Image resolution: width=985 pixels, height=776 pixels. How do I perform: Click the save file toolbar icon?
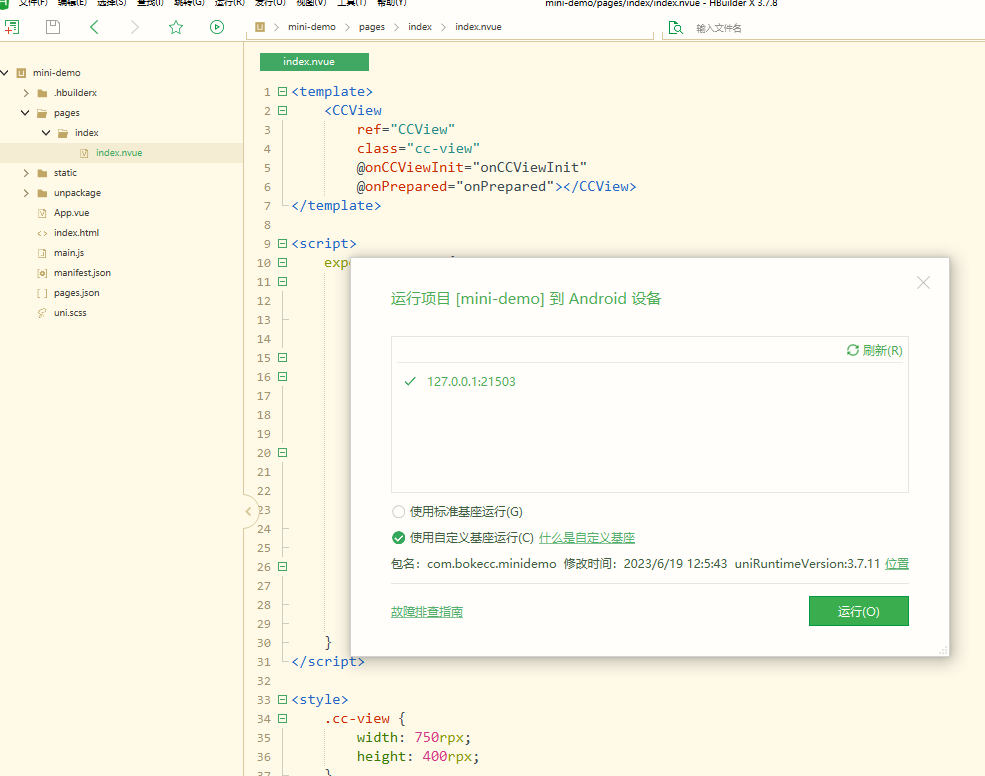coord(53,27)
